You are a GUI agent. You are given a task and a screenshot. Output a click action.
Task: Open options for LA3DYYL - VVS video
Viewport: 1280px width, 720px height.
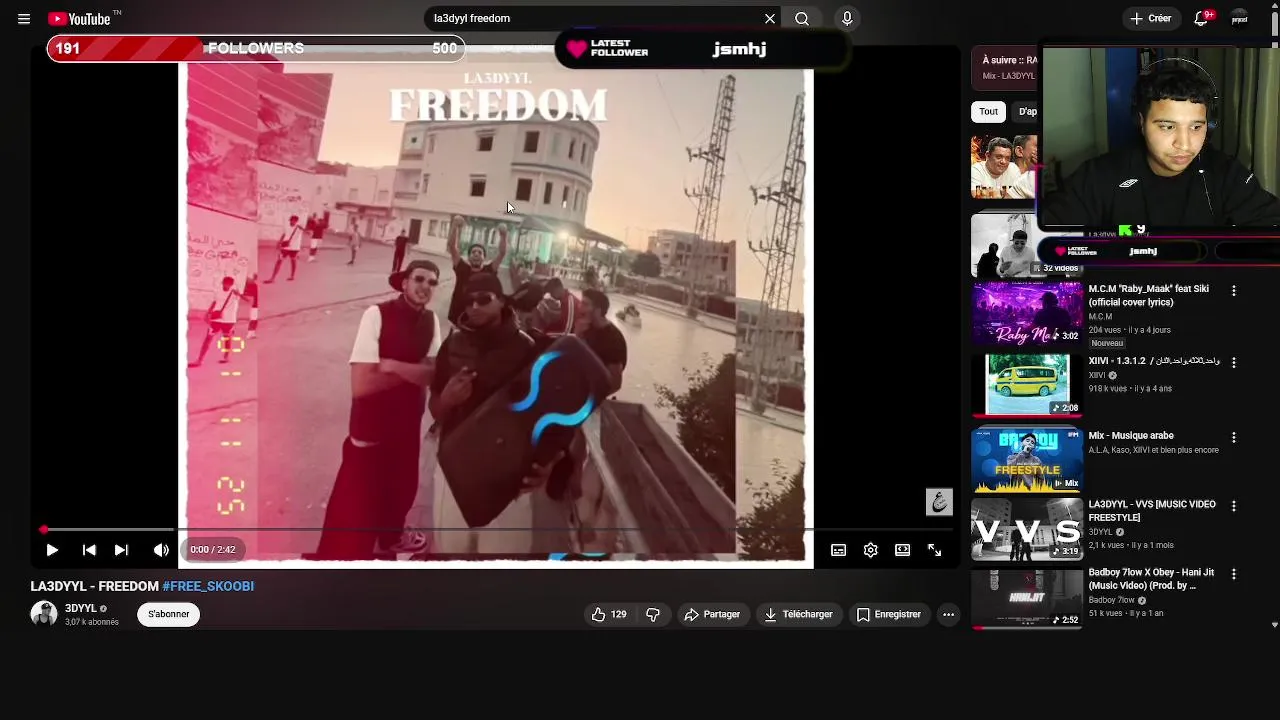tap(1233, 506)
